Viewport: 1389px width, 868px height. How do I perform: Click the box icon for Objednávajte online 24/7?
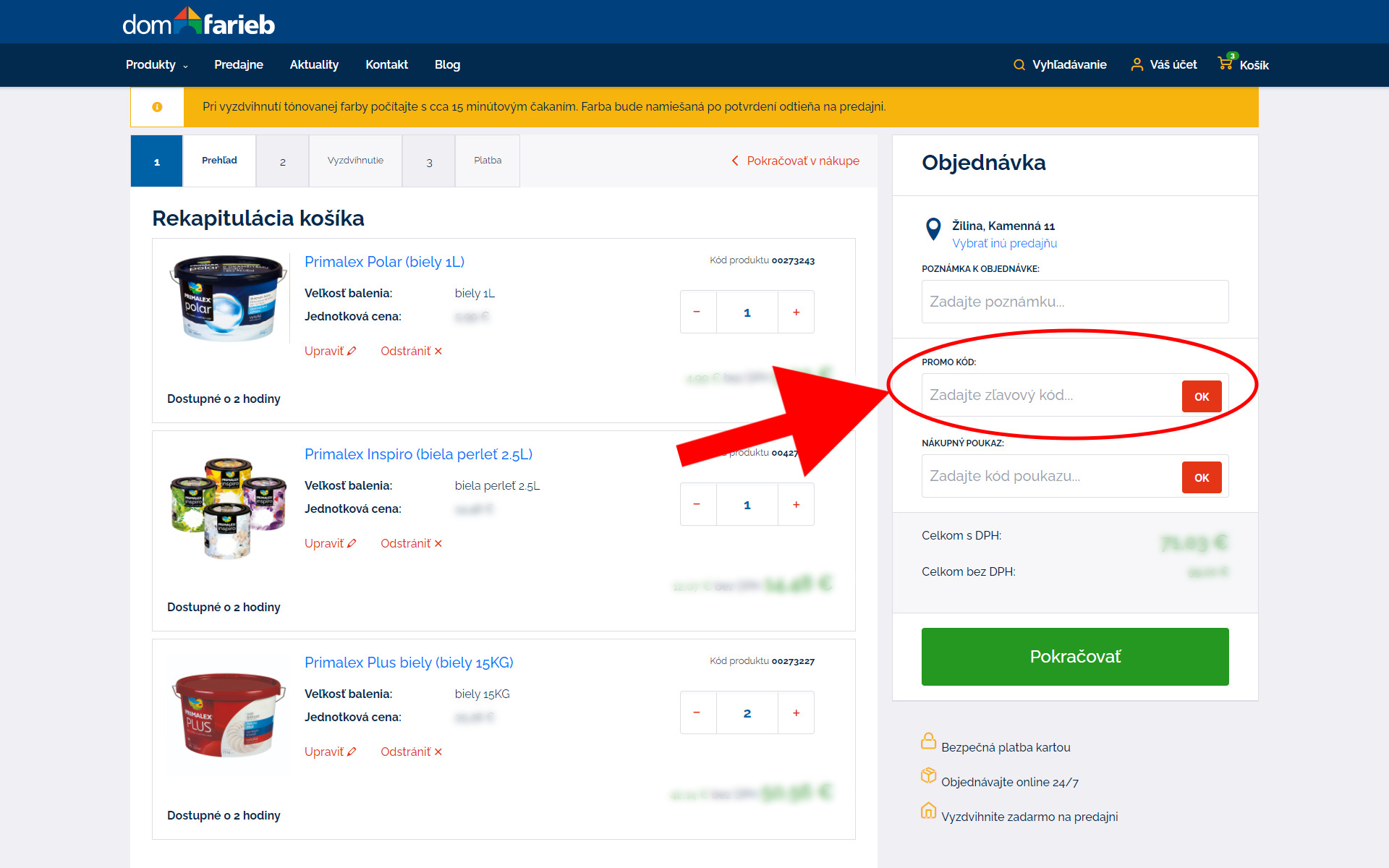pyautogui.click(x=928, y=775)
